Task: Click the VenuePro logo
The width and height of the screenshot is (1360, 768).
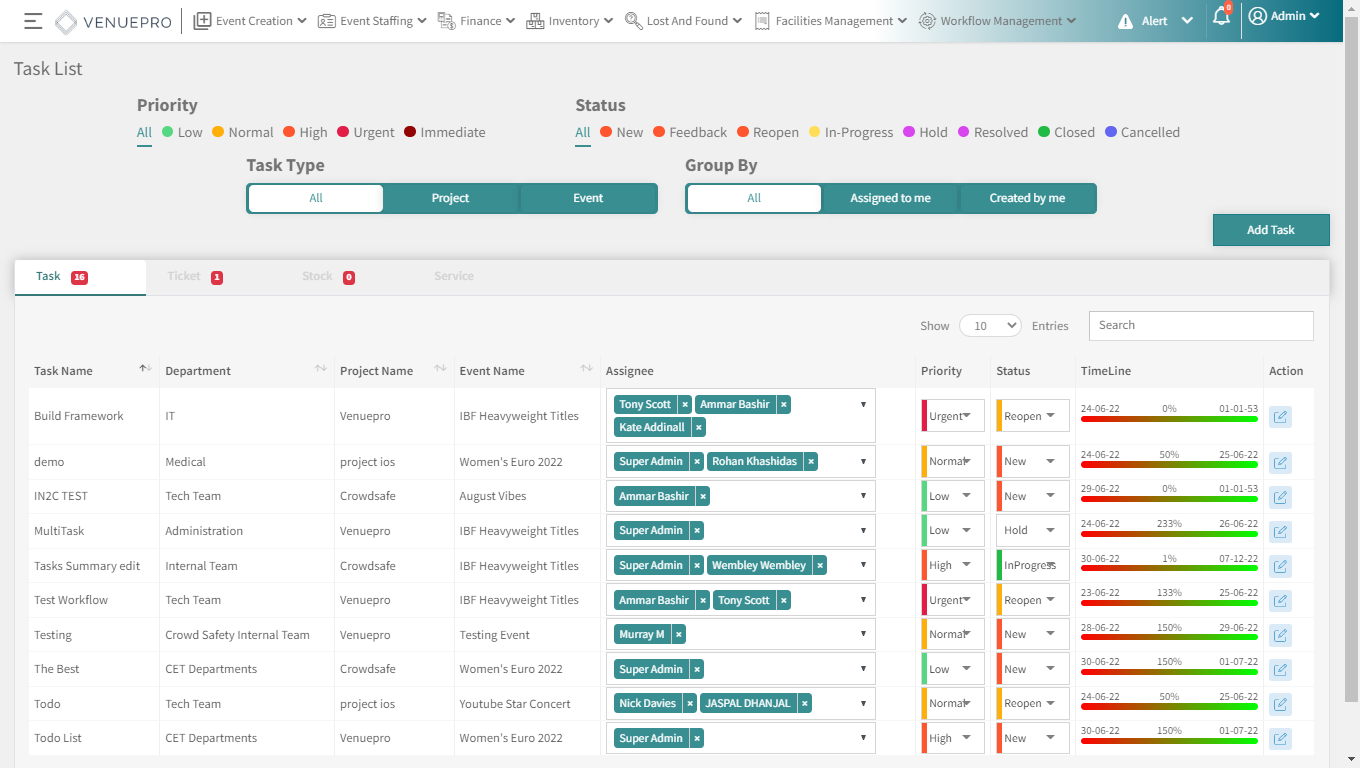Action: (112, 21)
